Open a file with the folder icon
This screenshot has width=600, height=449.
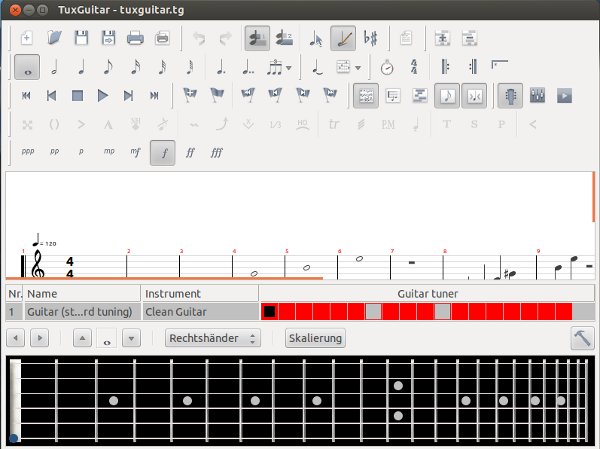pyautogui.click(x=54, y=38)
